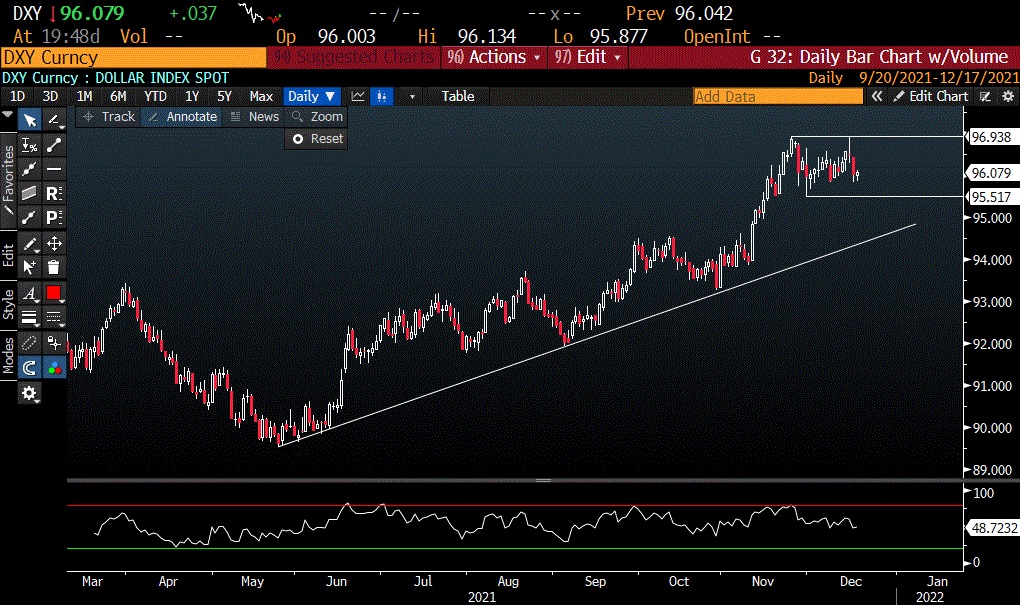
Task: Select the 5Y time range tab
Action: tap(224, 96)
